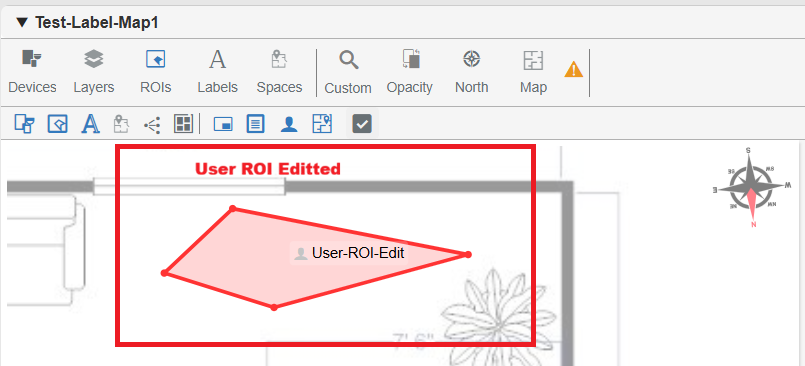Screen dimensions: 805x366
Task: Click the branching tree nodes icon
Action: coord(152,124)
